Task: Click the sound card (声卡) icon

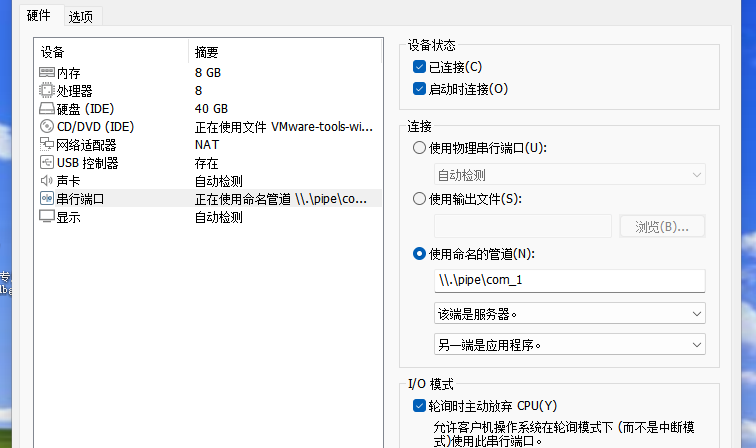Action: (x=47, y=181)
